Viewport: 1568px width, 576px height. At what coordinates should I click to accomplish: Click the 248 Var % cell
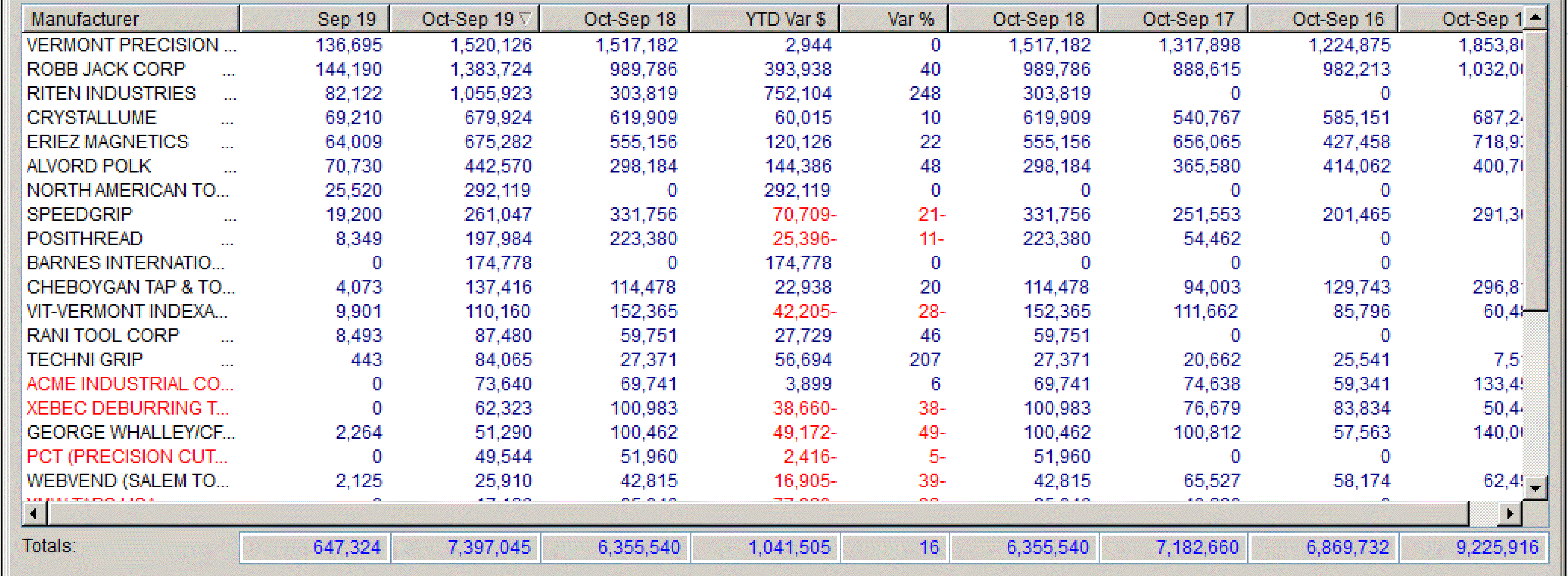[925, 94]
